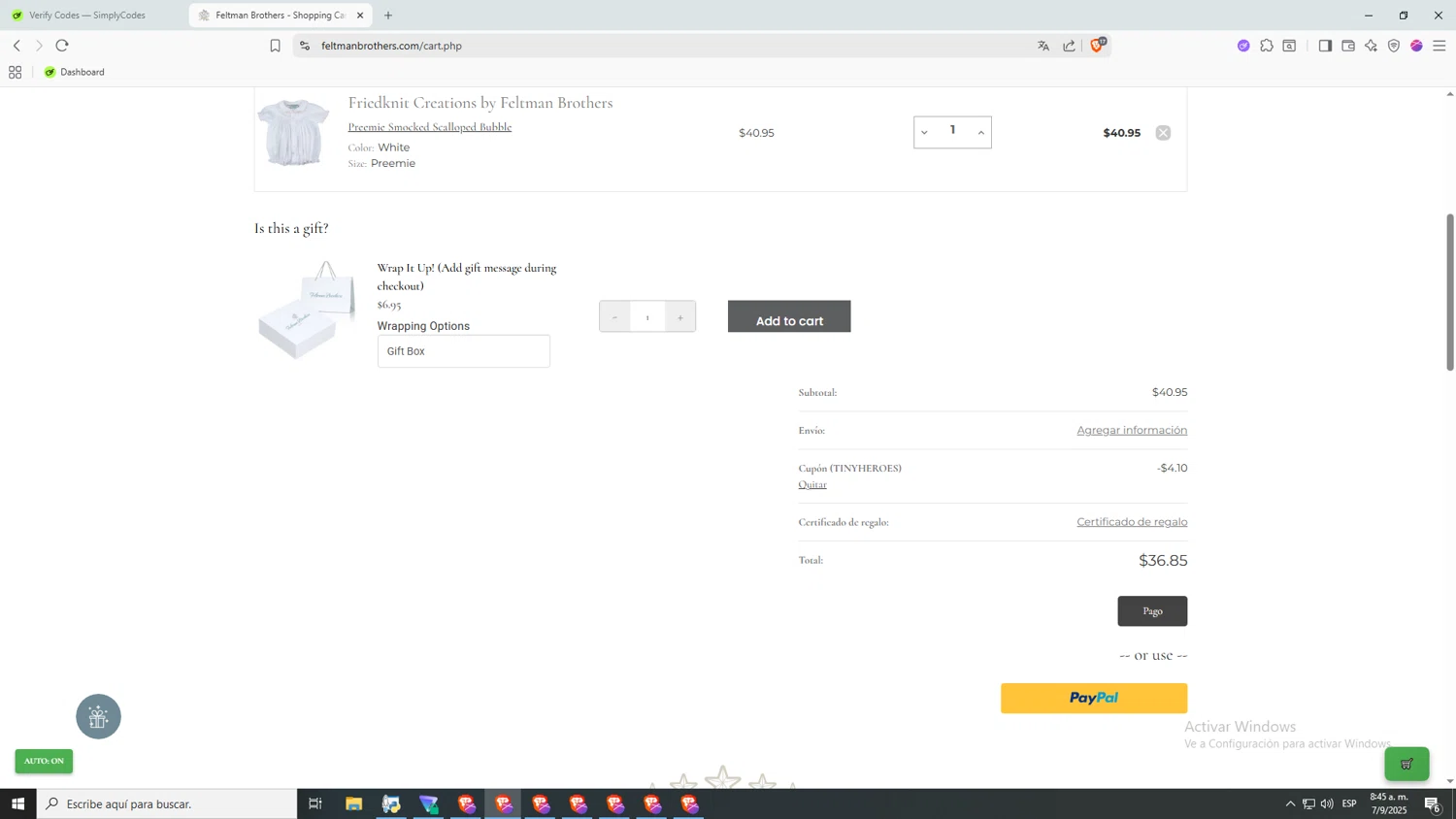
Task: Click the toolbar icon showing a window with magnifier
Action: tap(1289, 46)
